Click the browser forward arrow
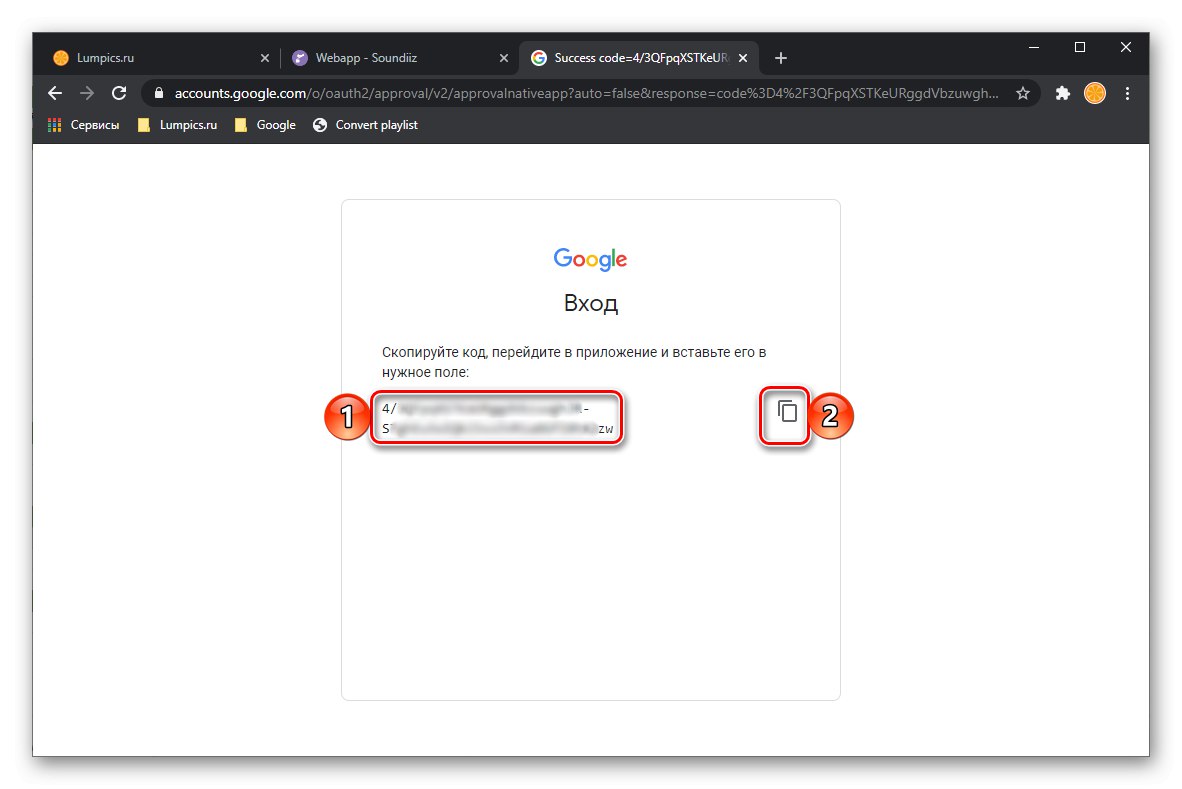This screenshot has height=789, width=1182. [x=87, y=93]
